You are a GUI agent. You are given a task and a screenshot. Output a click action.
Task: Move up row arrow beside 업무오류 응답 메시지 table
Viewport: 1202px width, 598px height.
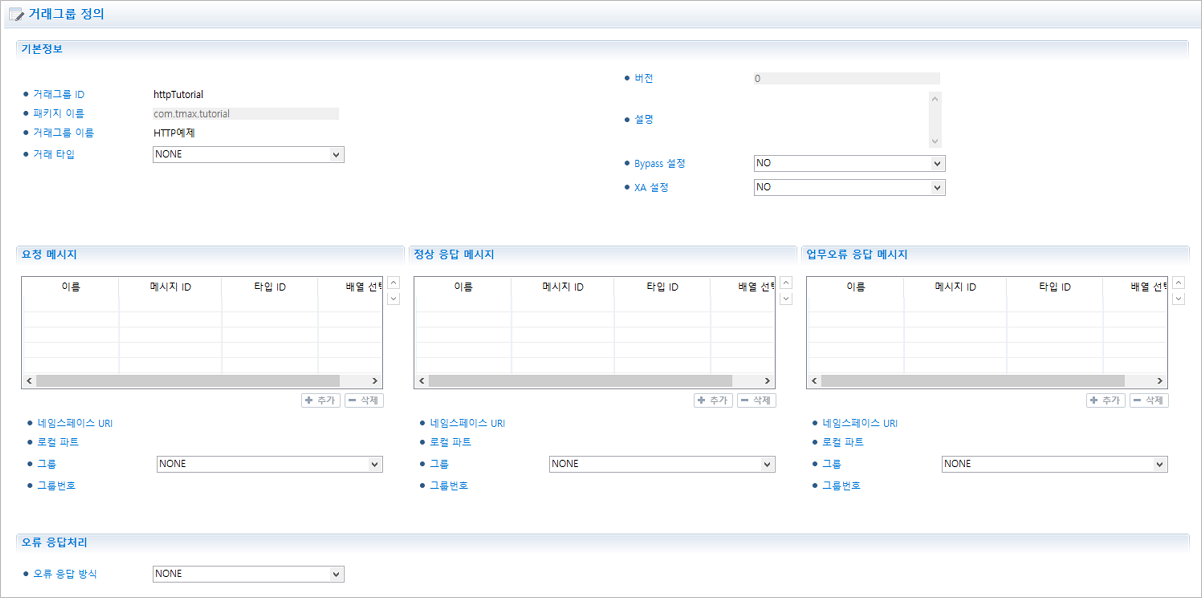tap(1178, 283)
